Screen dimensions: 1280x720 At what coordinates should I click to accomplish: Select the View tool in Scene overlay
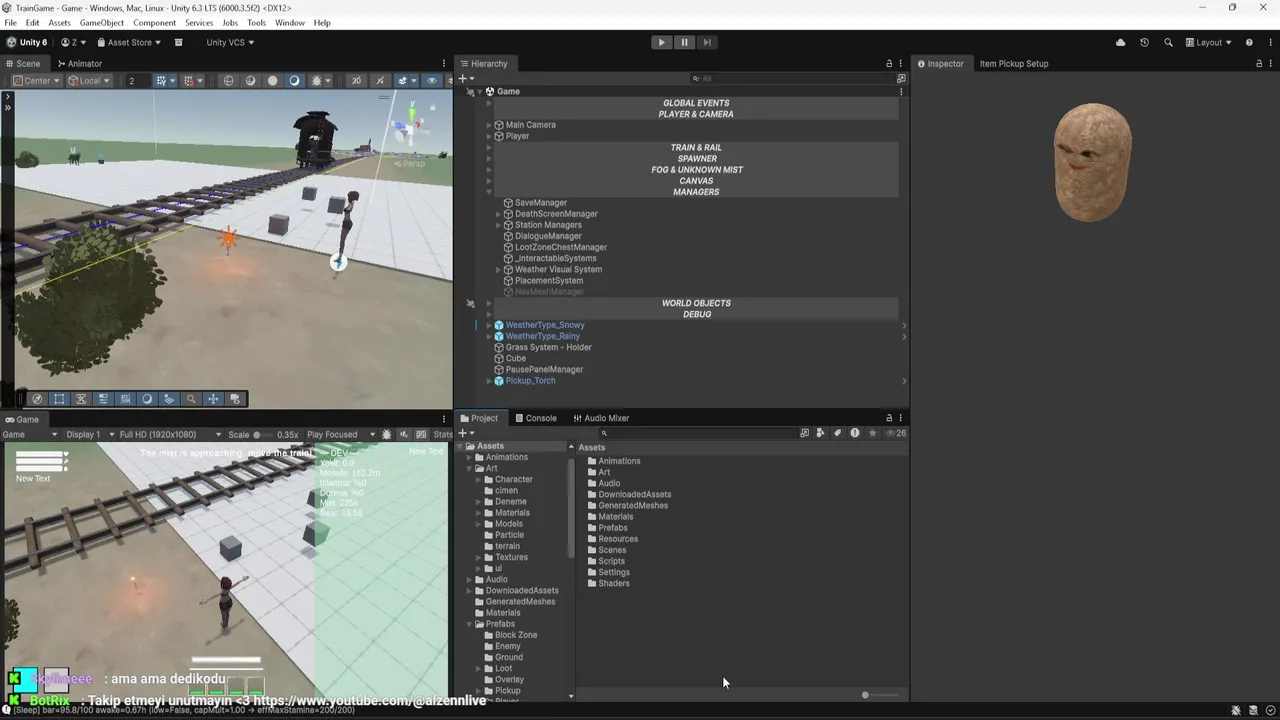coord(37,399)
